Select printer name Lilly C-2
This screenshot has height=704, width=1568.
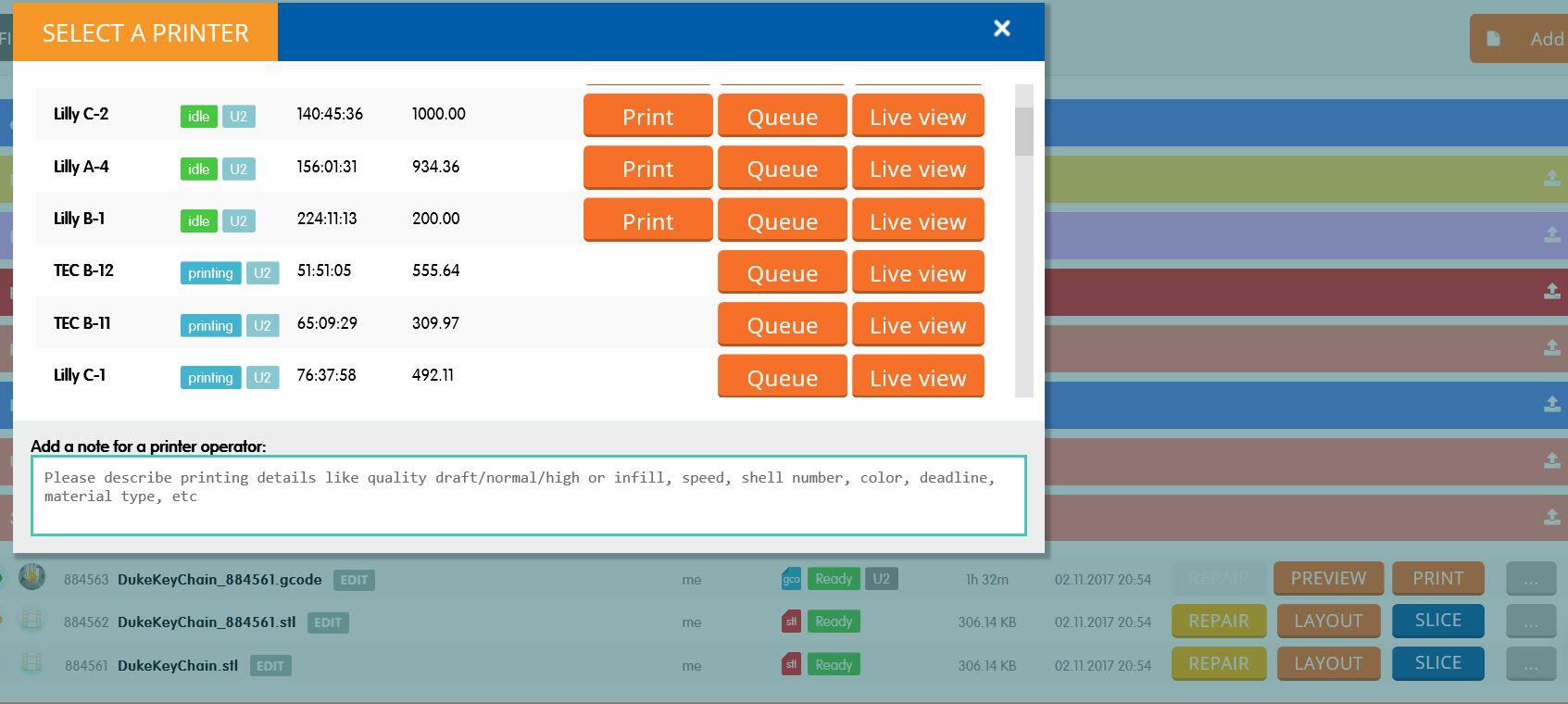[x=81, y=114]
